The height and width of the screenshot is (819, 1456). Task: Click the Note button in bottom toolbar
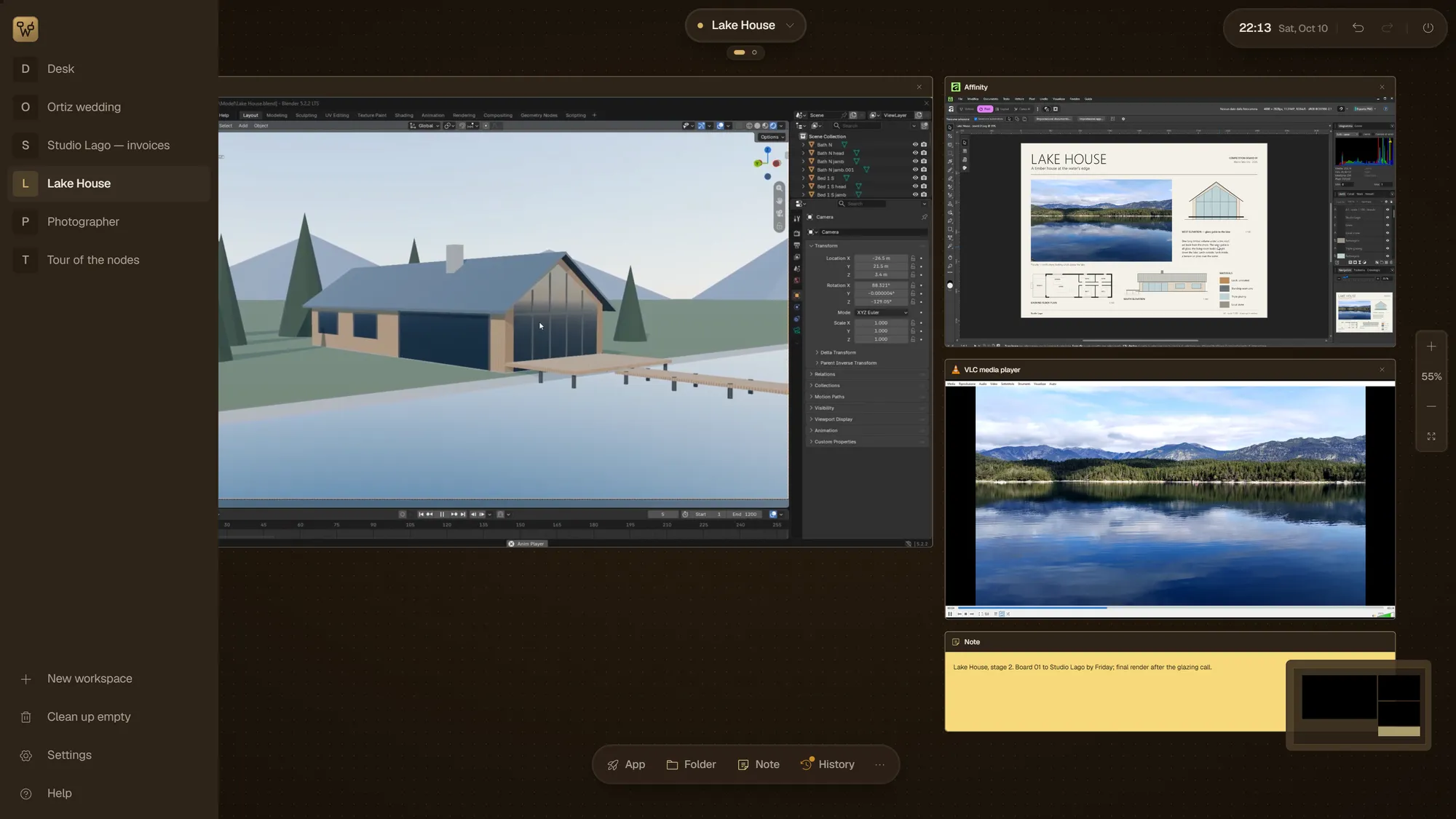tap(759, 764)
